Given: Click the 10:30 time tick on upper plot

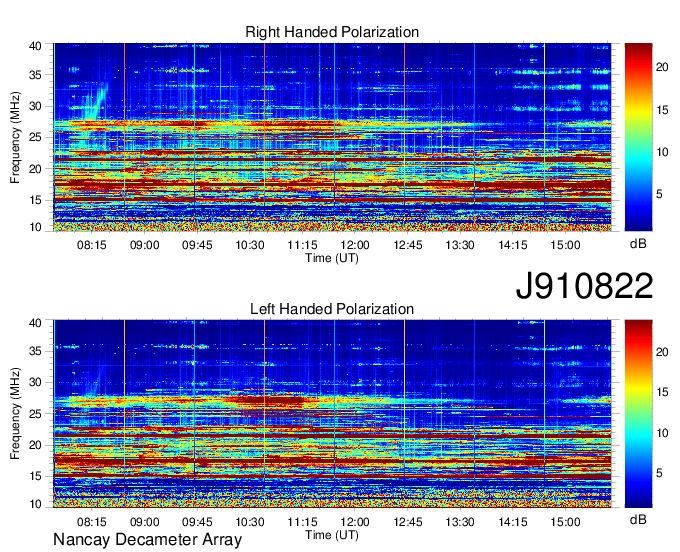Looking at the screenshot, I should [250, 245].
